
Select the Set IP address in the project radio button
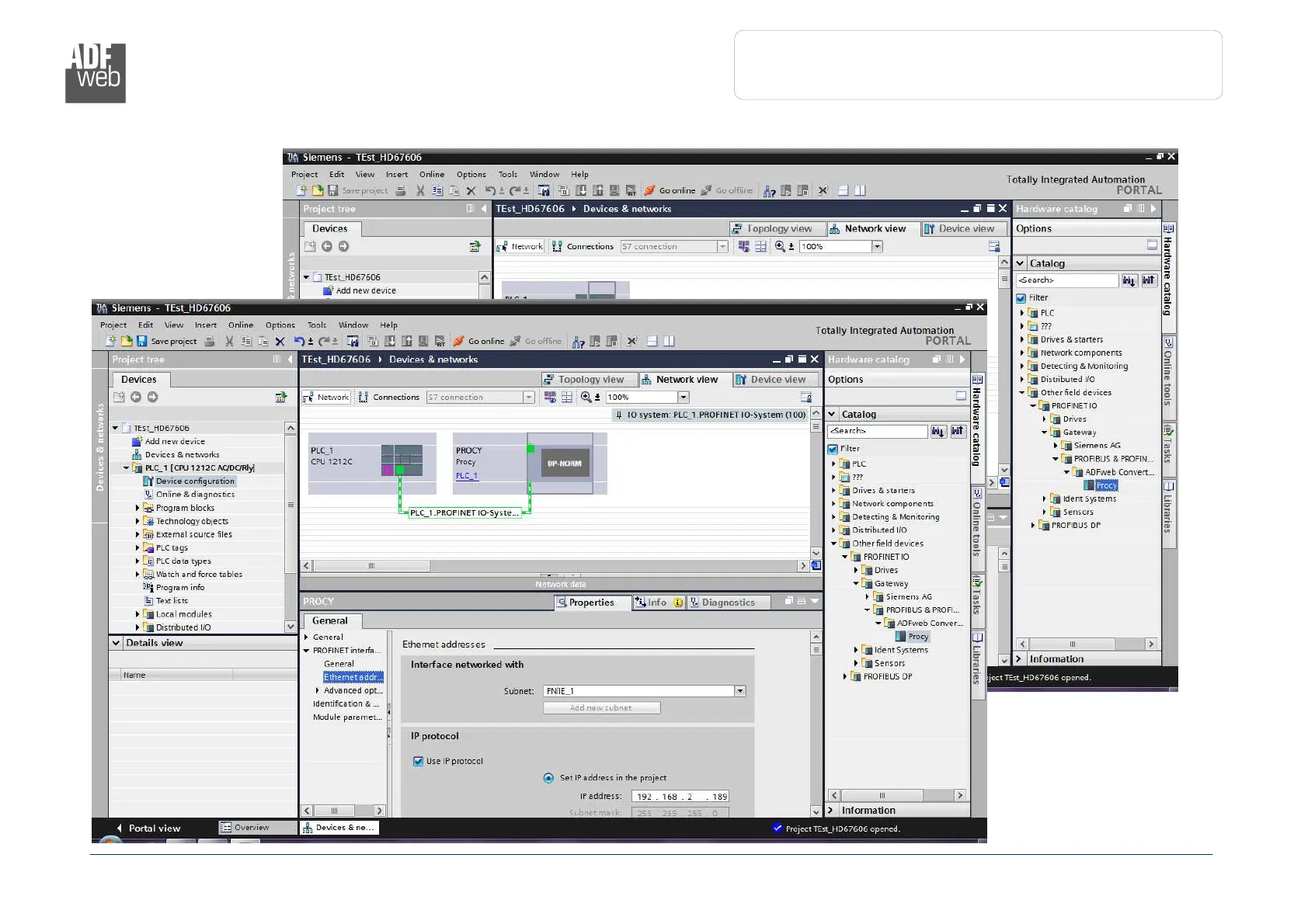pos(548,778)
